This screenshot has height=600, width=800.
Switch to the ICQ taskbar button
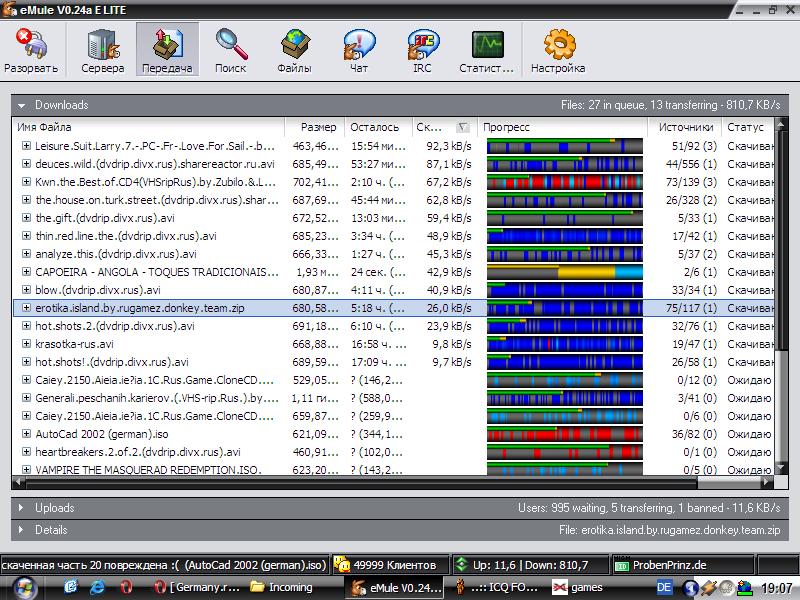click(x=497, y=588)
